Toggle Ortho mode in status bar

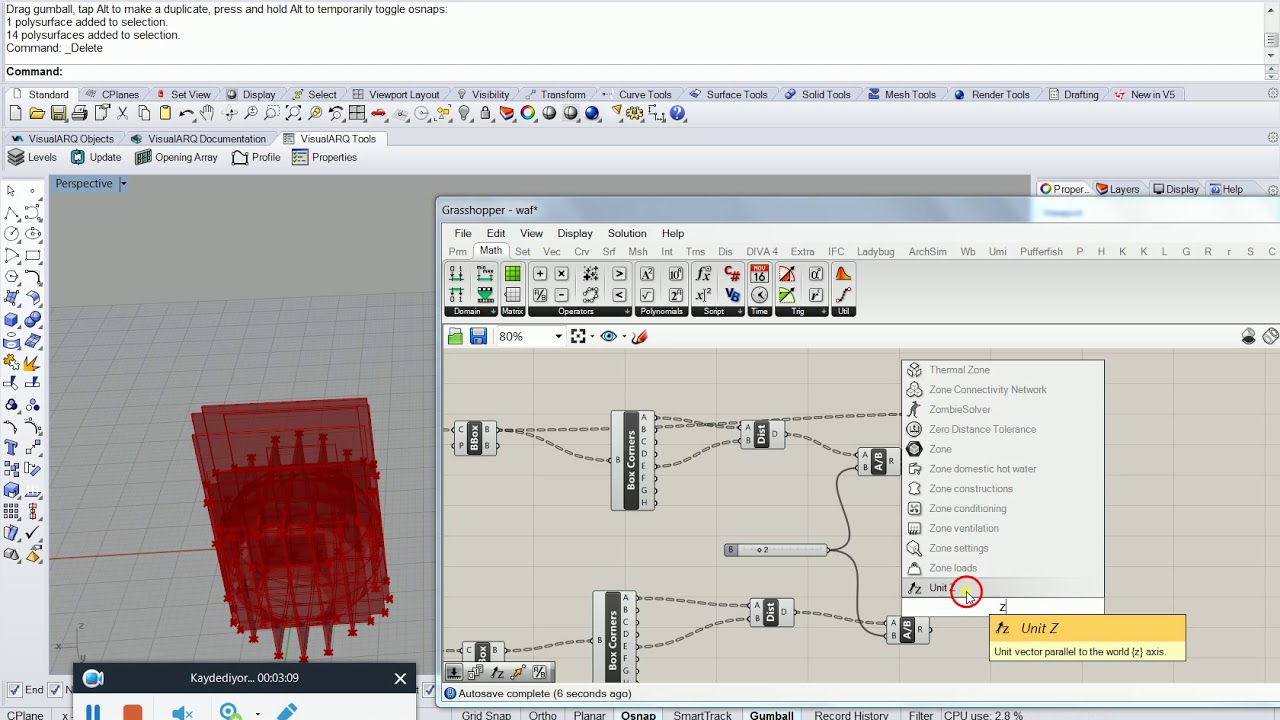(542, 715)
